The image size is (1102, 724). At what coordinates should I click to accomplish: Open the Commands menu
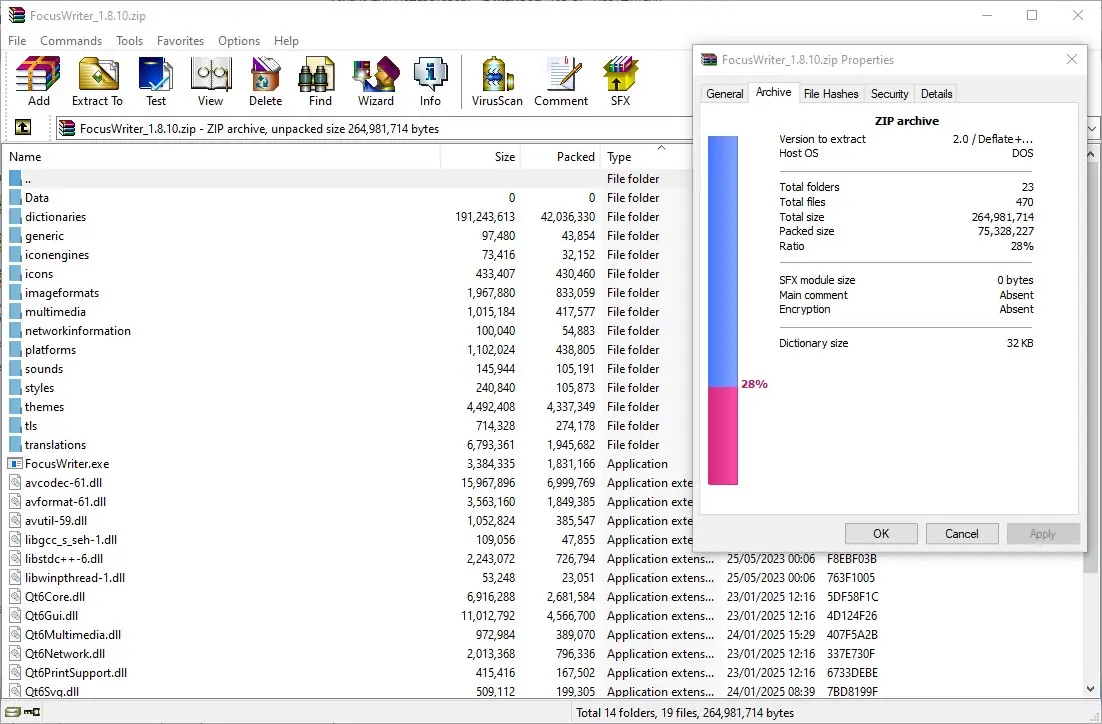tap(71, 41)
